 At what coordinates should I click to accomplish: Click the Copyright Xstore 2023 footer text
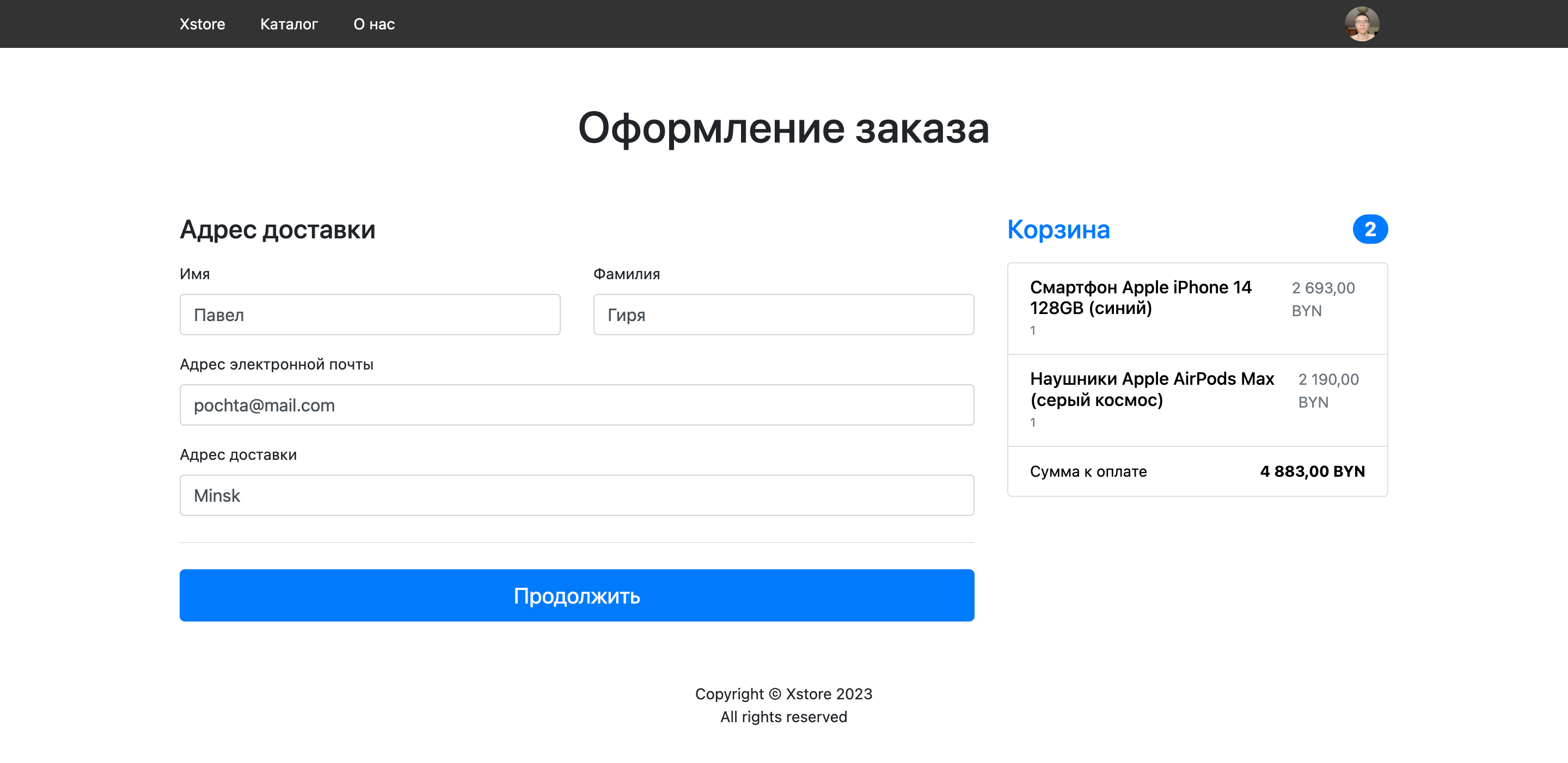pyautogui.click(x=783, y=694)
